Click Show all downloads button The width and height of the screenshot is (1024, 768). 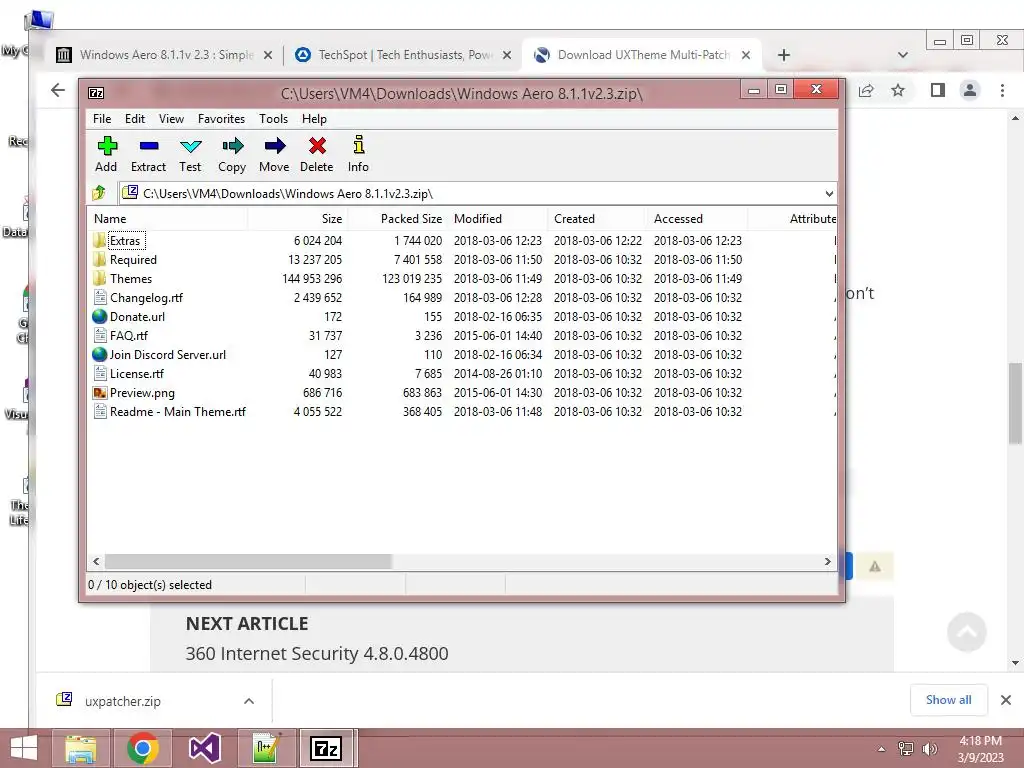pos(948,700)
